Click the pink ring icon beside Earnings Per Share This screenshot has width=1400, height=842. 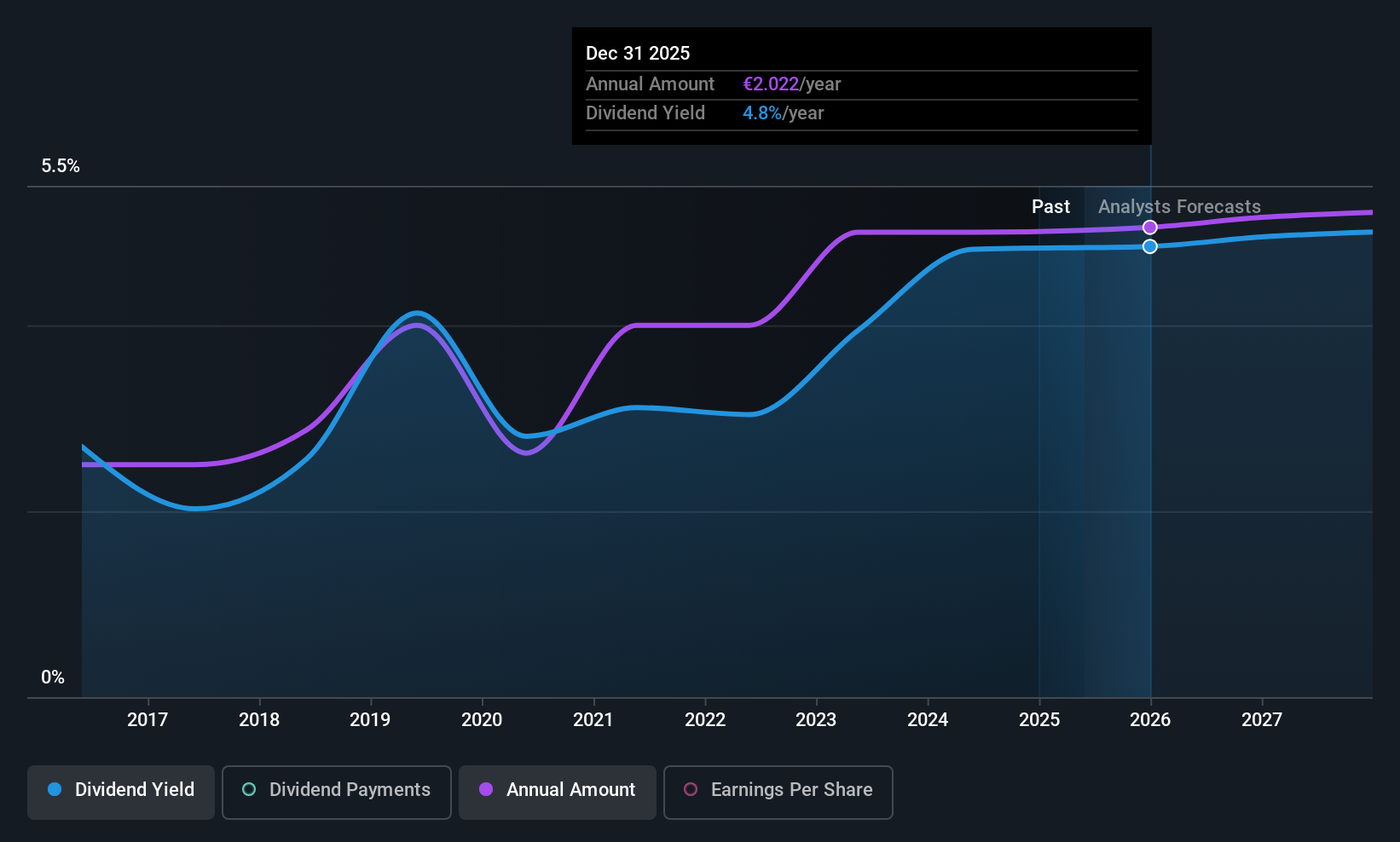pos(691,789)
